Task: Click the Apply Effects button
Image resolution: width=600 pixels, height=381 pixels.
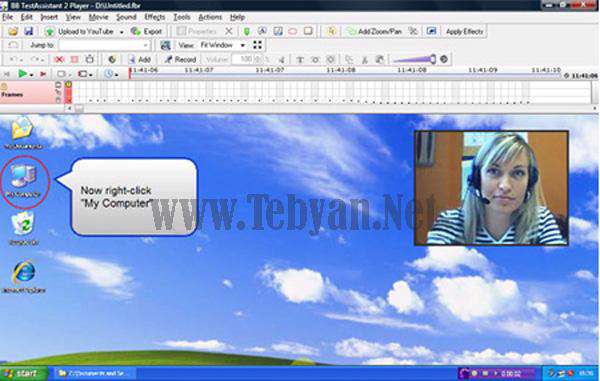Action: pyautogui.click(x=464, y=31)
